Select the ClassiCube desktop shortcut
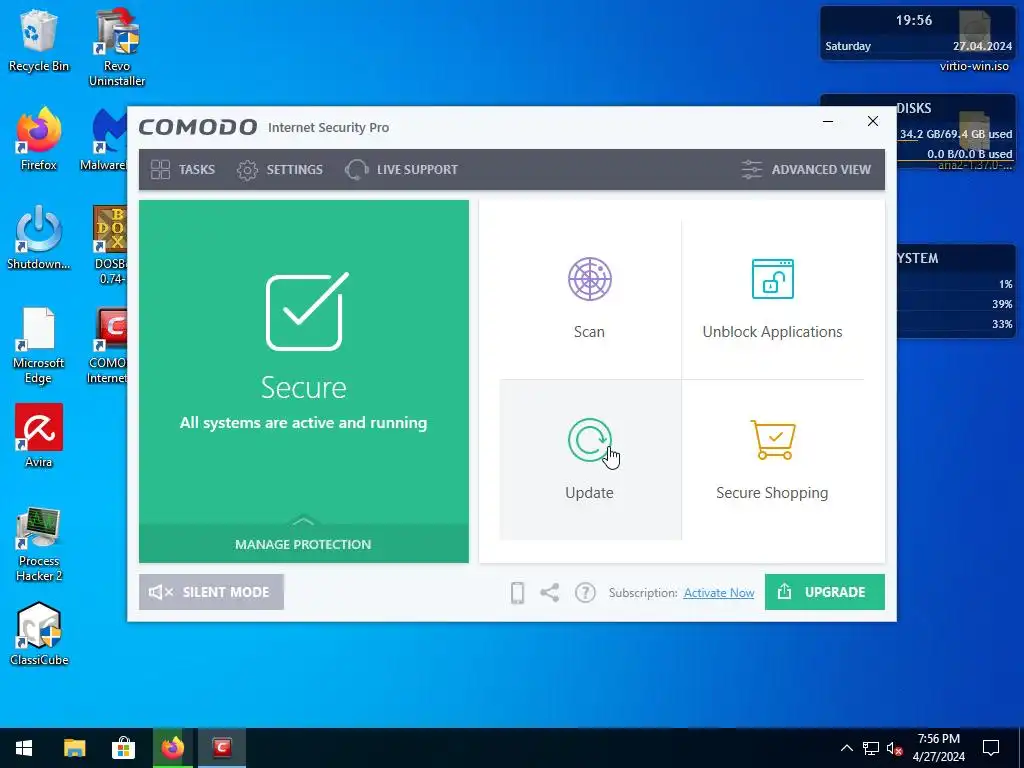The height and width of the screenshot is (768, 1024). click(x=39, y=633)
